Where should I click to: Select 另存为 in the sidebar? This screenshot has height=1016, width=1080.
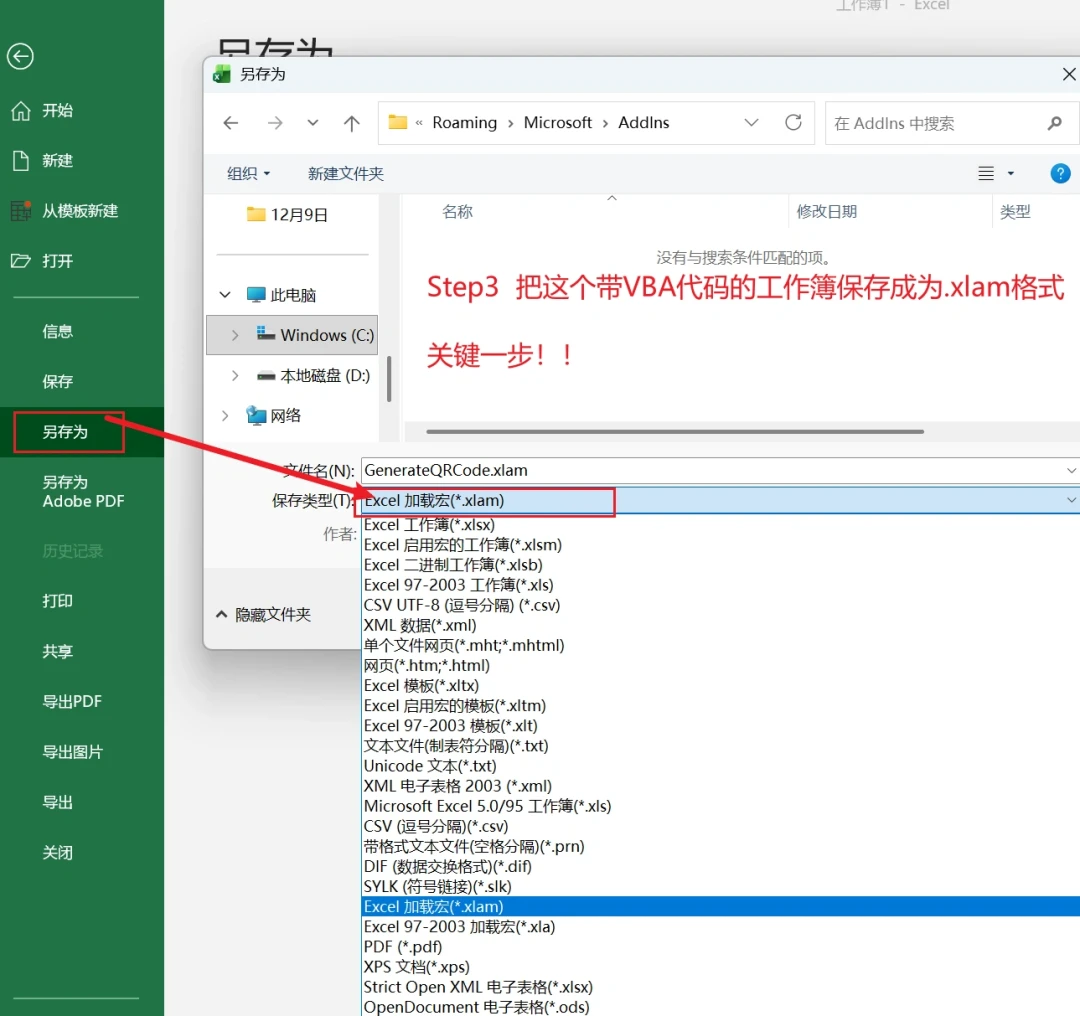pyautogui.click(x=65, y=432)
